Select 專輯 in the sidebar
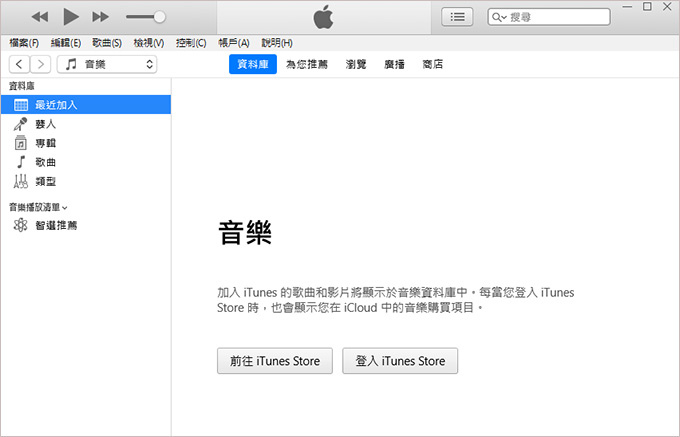 (x=86, y=143)
